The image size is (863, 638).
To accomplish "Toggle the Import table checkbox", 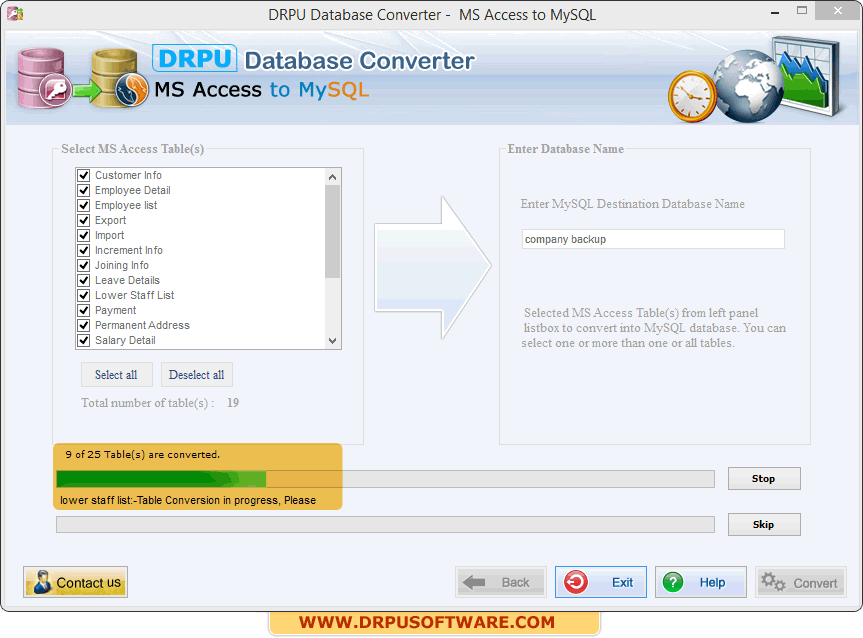I will coord(84,235).
